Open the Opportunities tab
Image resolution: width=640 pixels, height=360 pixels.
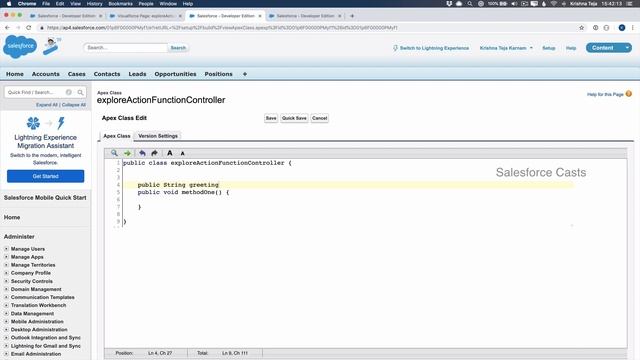(x=175, y=74)
